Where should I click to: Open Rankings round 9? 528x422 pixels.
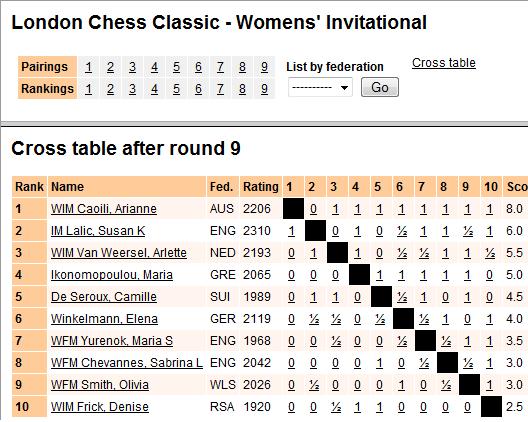click(x=264, y=89)
